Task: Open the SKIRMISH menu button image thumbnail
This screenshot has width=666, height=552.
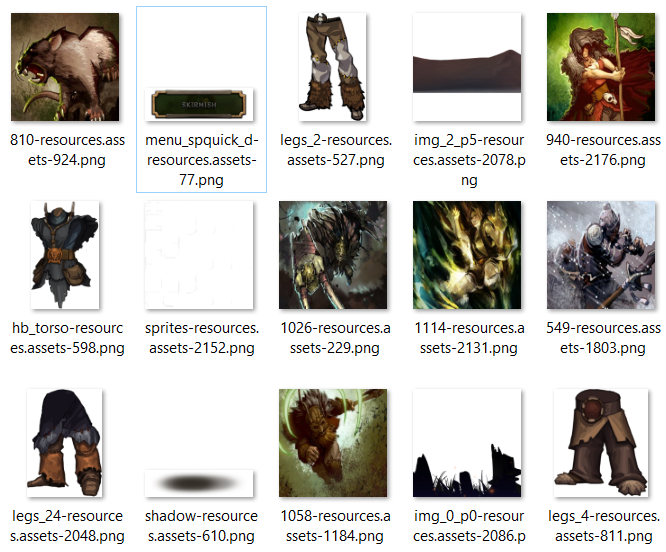Action: click(x=199, y=104)
